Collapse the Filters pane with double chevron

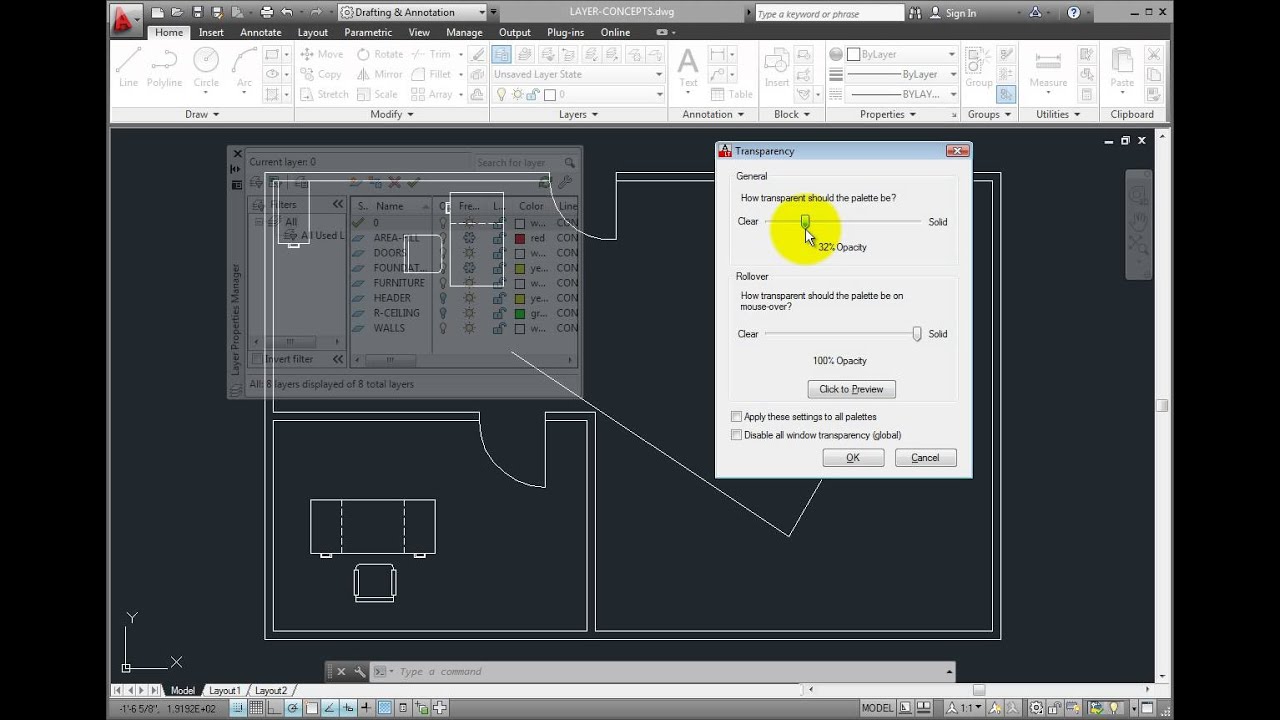pos(338,204)
